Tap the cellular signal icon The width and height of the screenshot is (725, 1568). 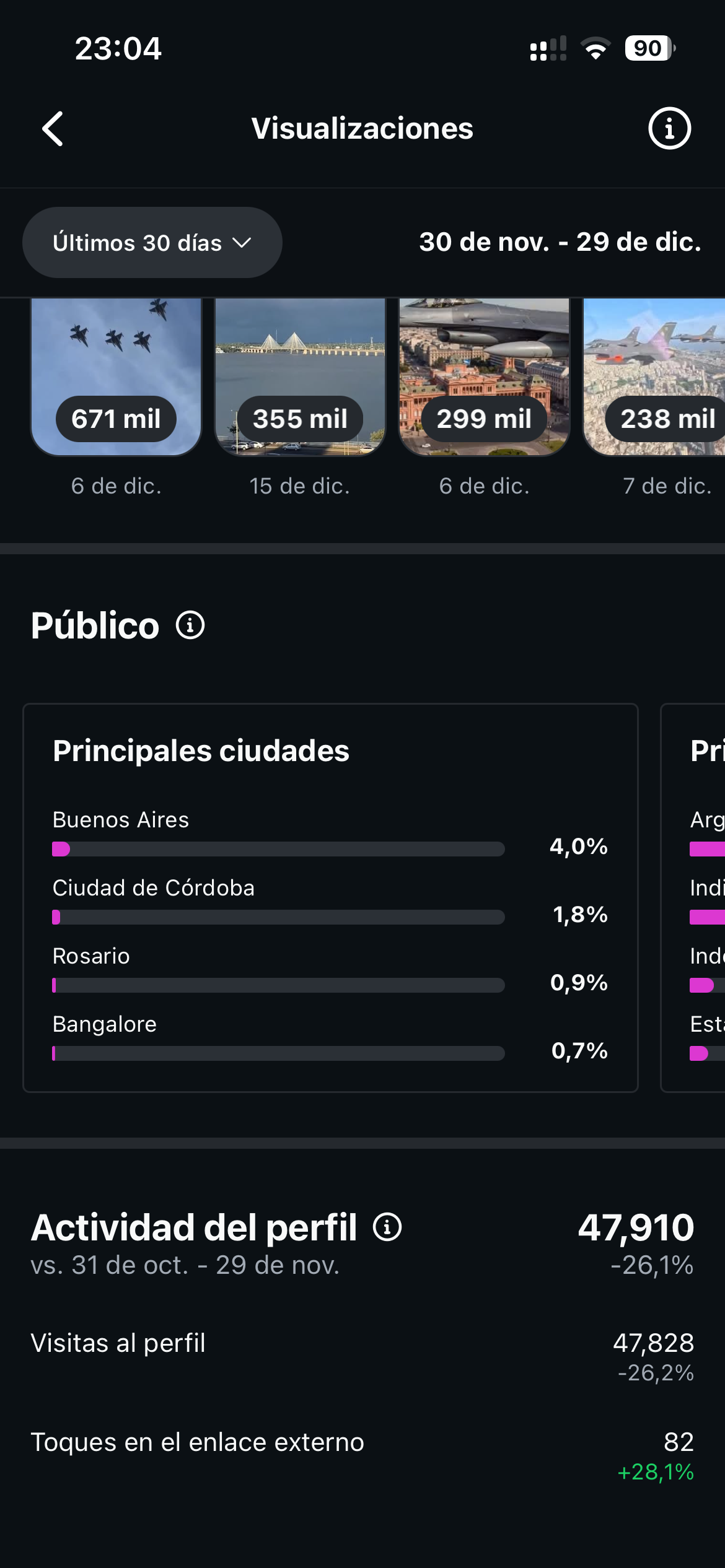548,46
